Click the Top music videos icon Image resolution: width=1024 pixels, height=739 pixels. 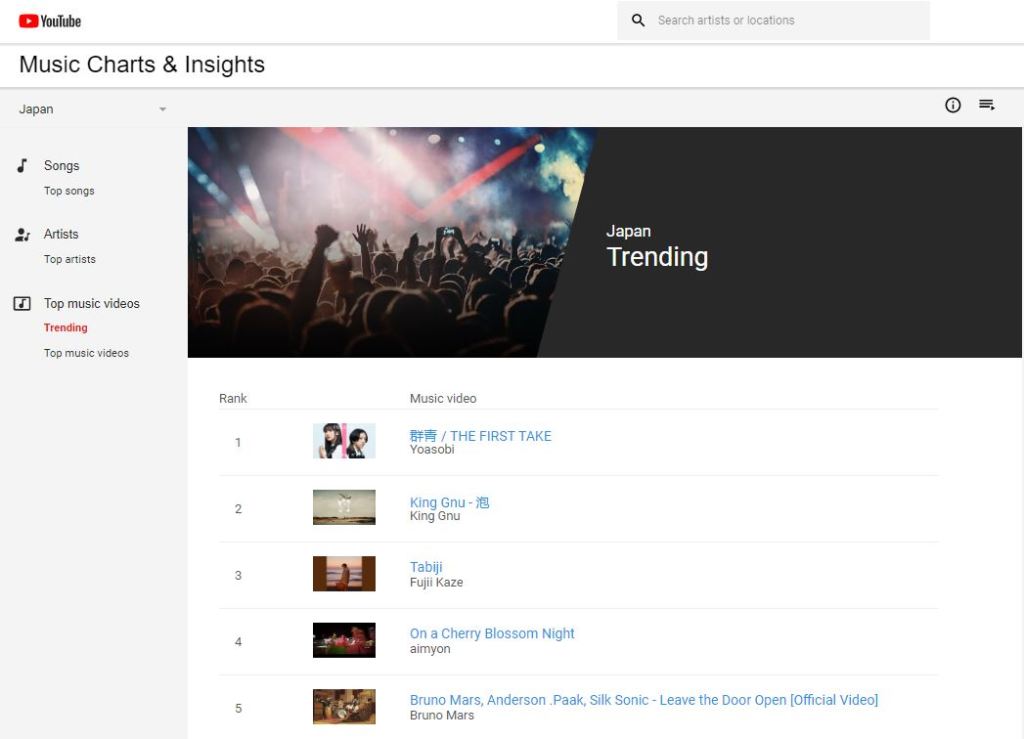(x=22, y=304)
